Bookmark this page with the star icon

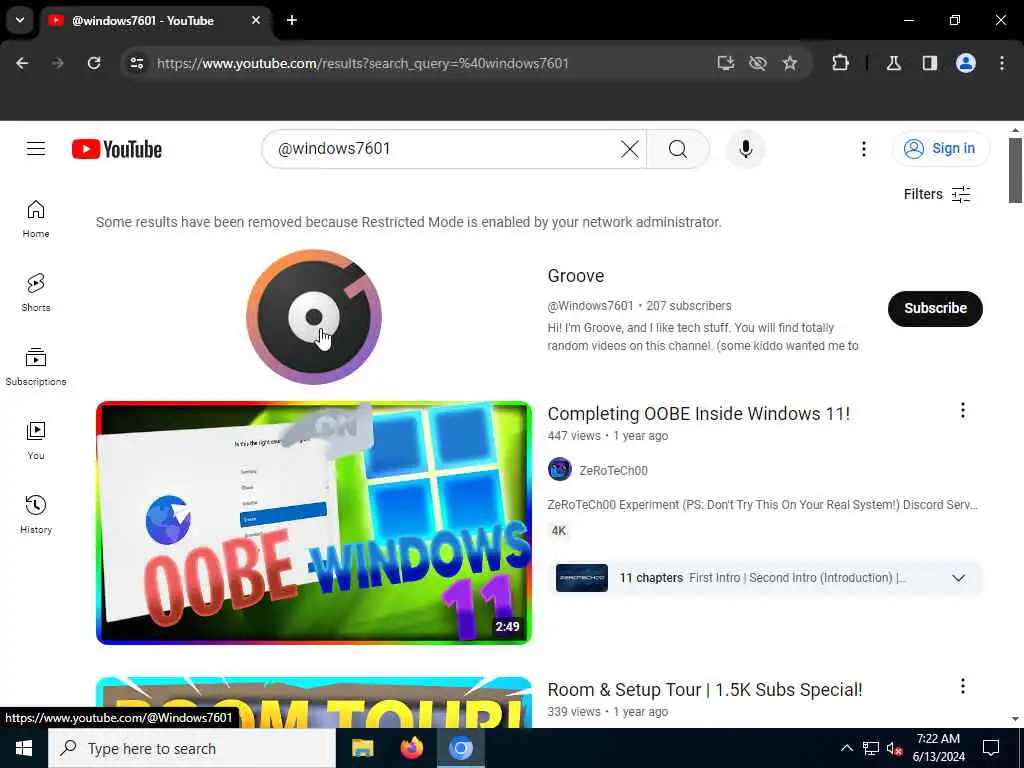(790, 63)
